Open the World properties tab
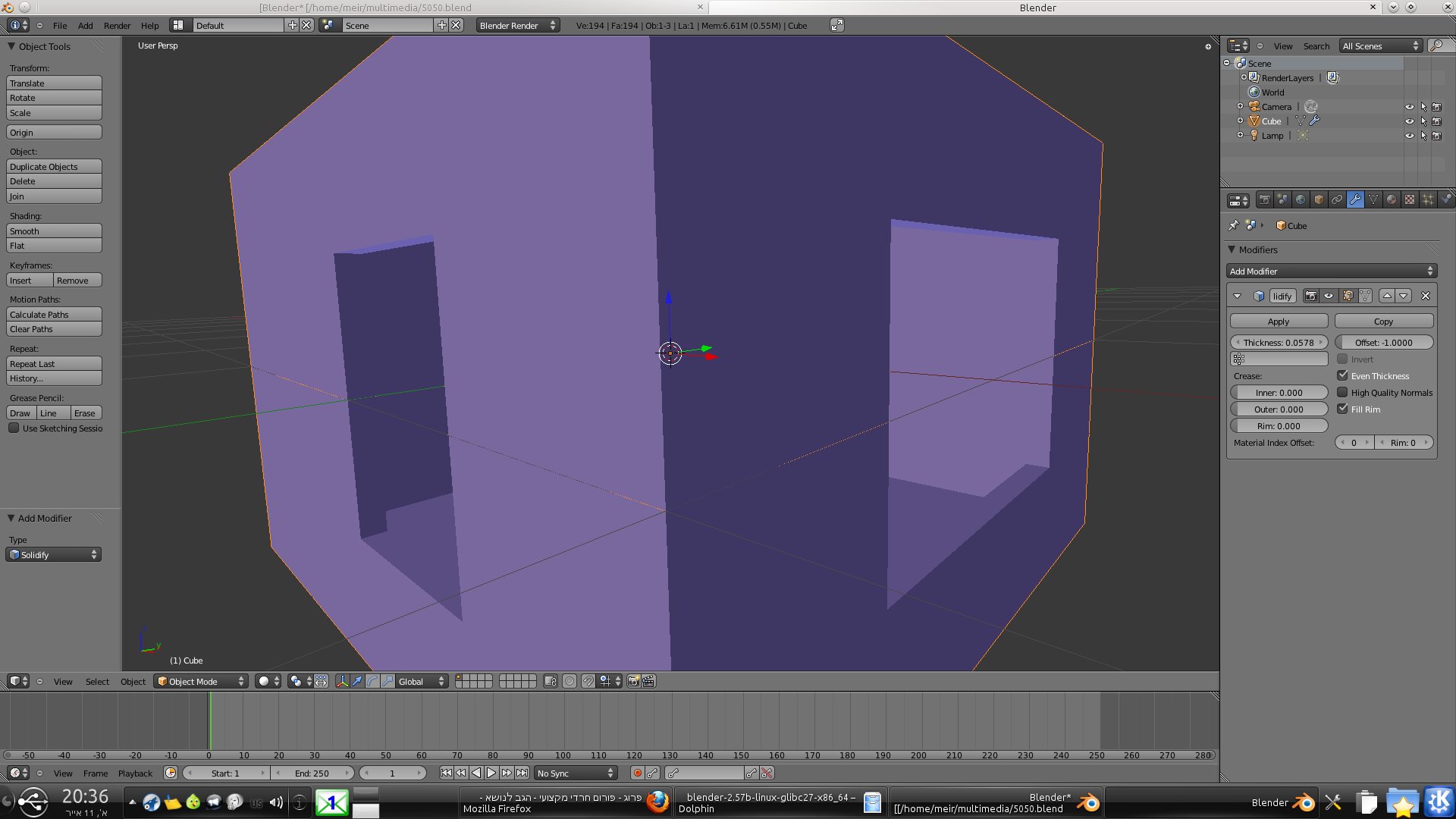 (x=1301, y=200)
